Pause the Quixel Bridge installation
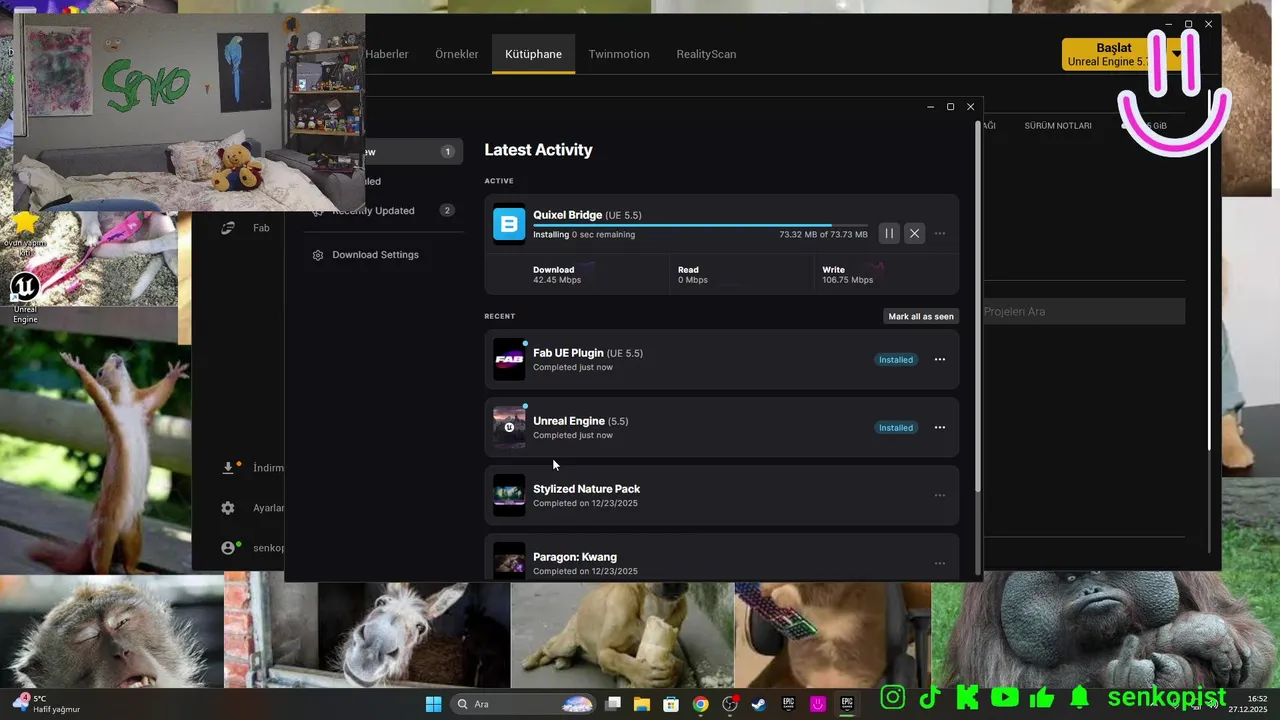 coord(889,233)
